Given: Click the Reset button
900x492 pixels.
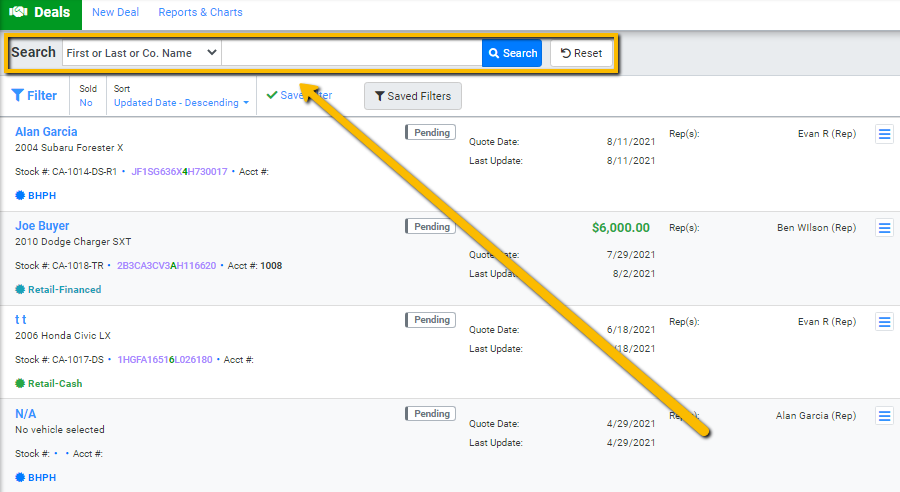Looking at the screenshot, I should tap(581, 53).
